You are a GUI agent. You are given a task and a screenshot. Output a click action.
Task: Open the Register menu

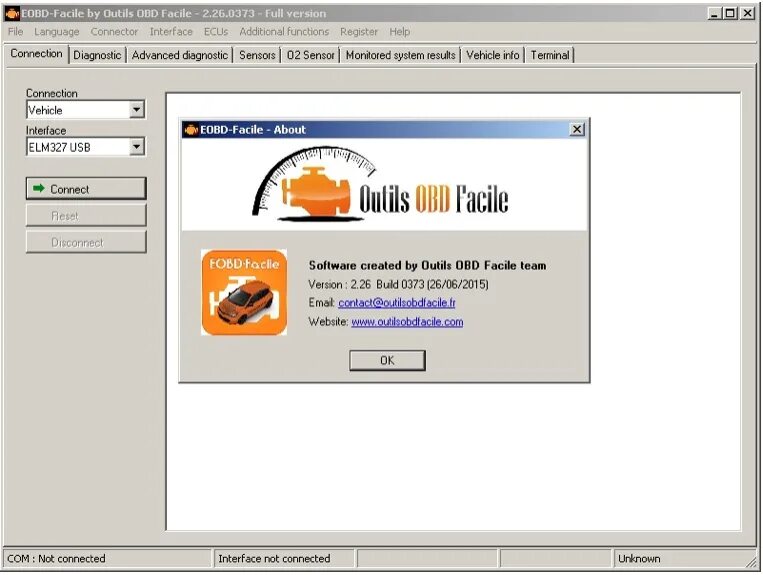359,32
